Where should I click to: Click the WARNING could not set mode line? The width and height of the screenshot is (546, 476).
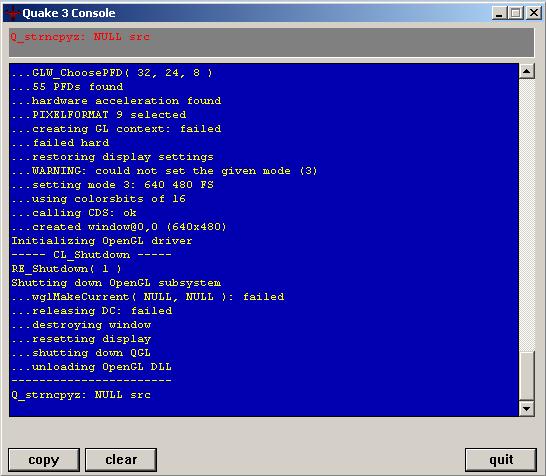pyautogui.click(x=164, y=171)
